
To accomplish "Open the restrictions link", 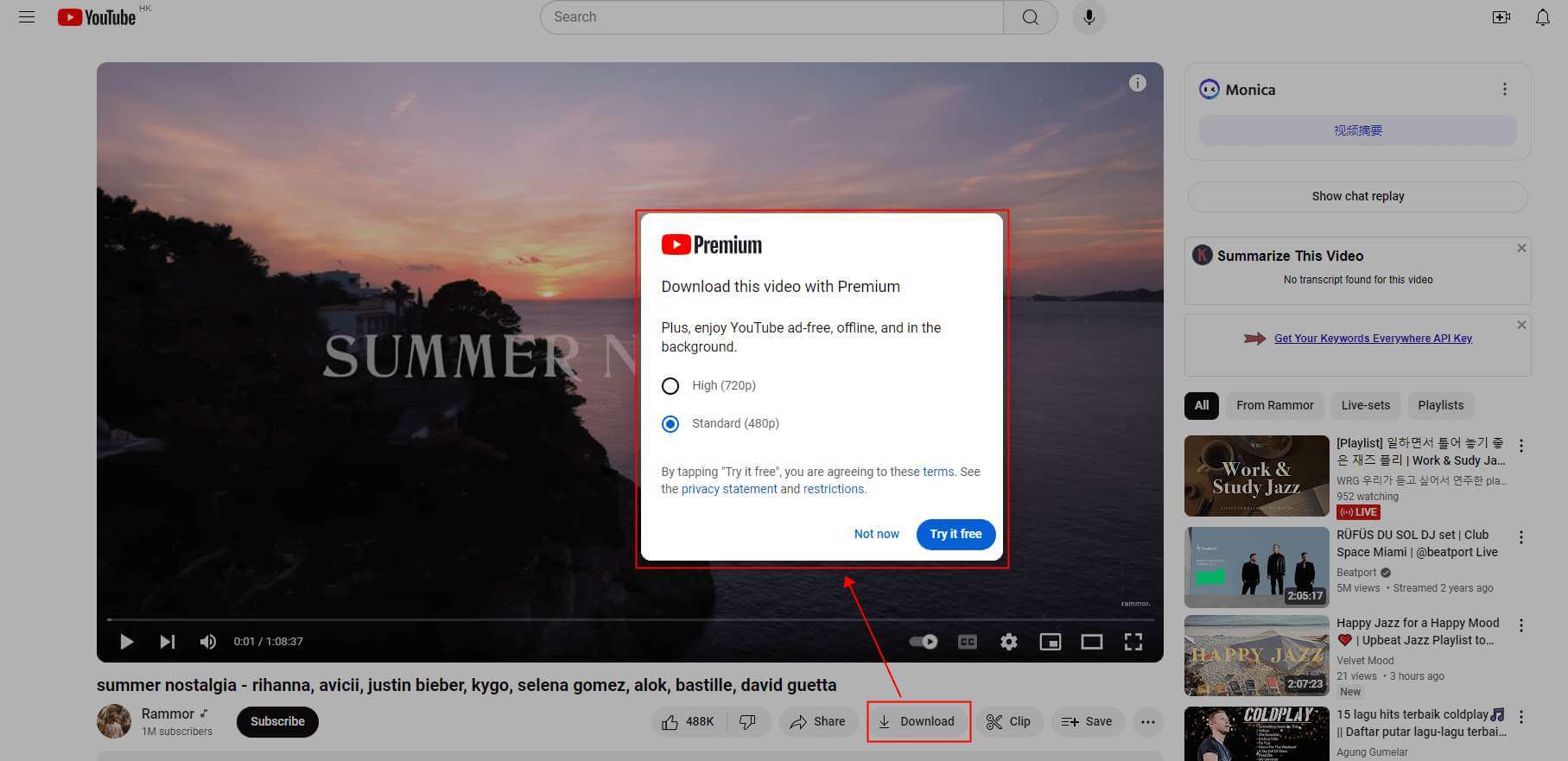I will pyautogui.click(x=833, y=490).
